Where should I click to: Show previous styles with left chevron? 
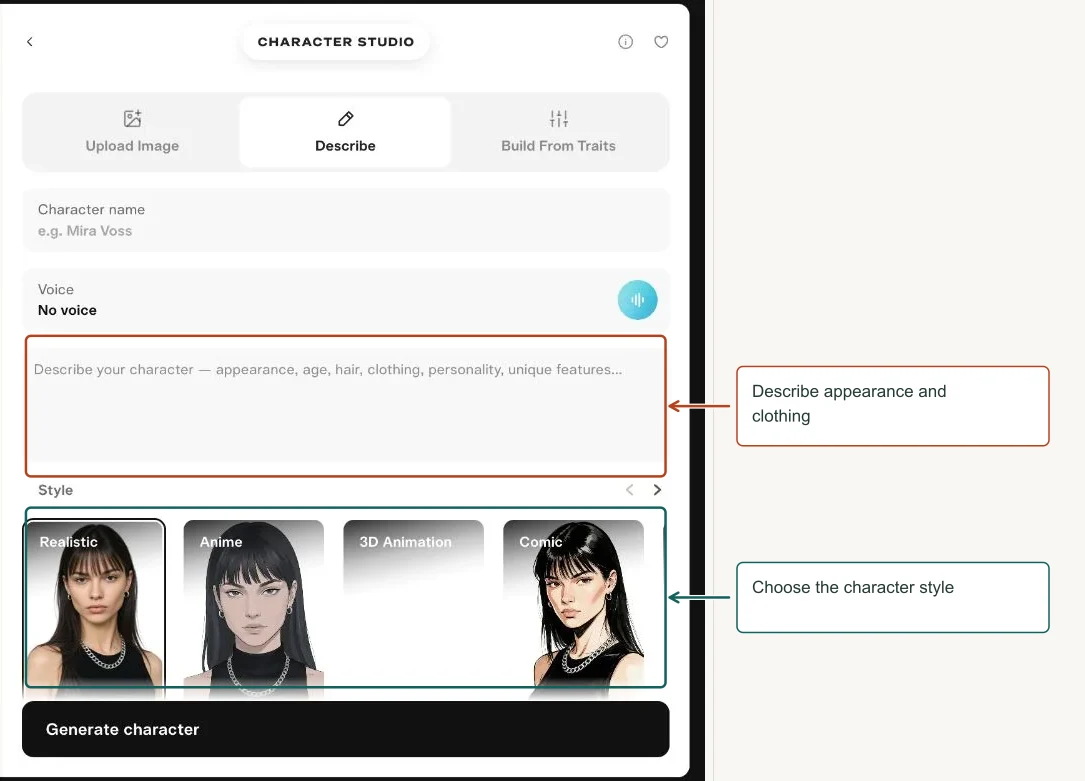tap(630, 490)
